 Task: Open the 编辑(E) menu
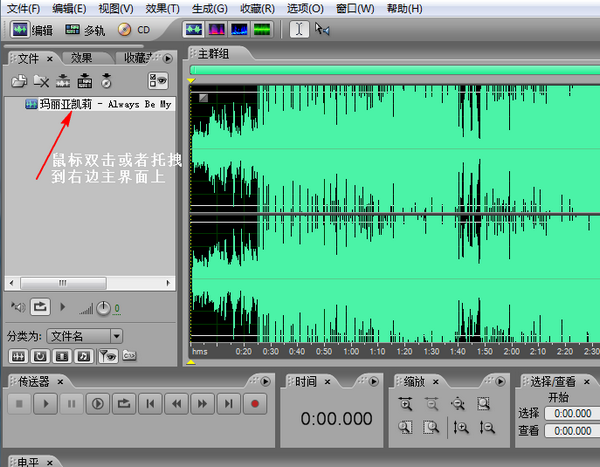tap(69, 8)
